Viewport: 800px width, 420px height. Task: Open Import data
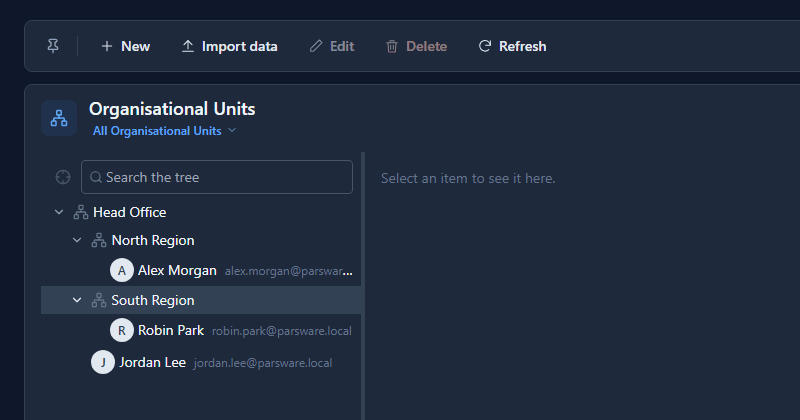(230, 46)
